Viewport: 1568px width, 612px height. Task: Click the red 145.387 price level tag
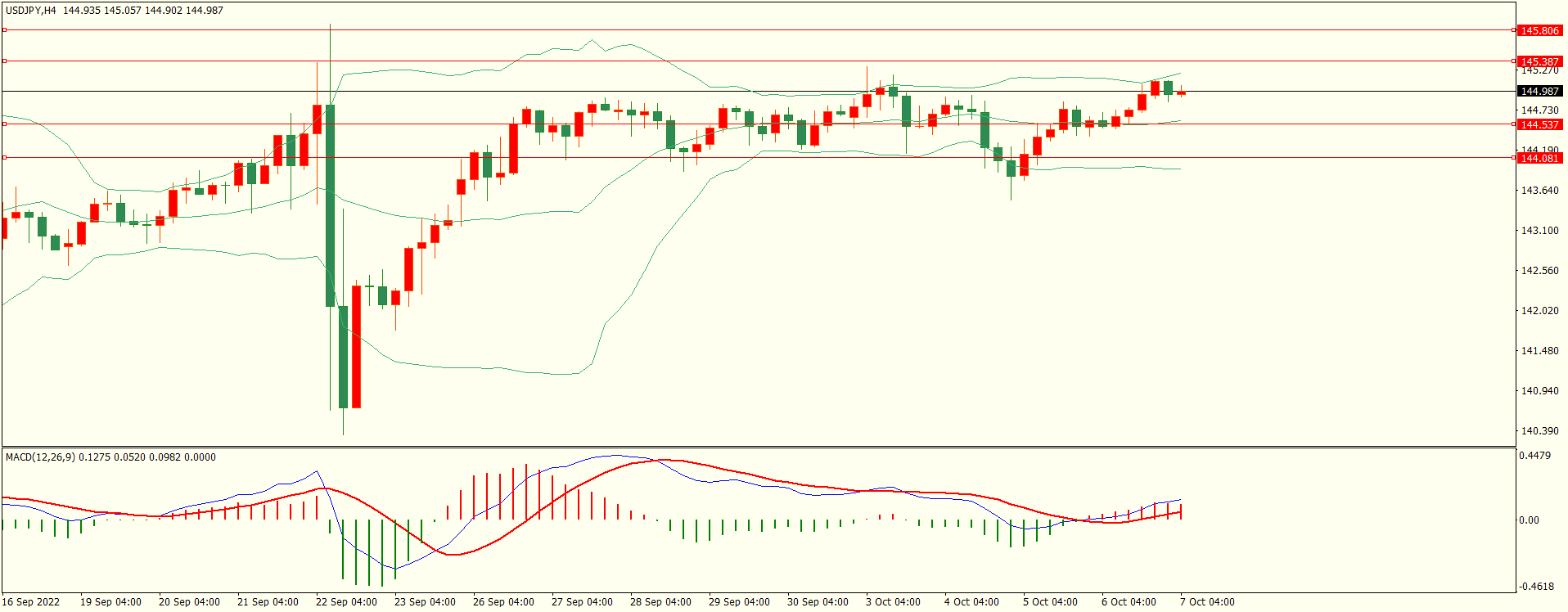click(1539, 61)
